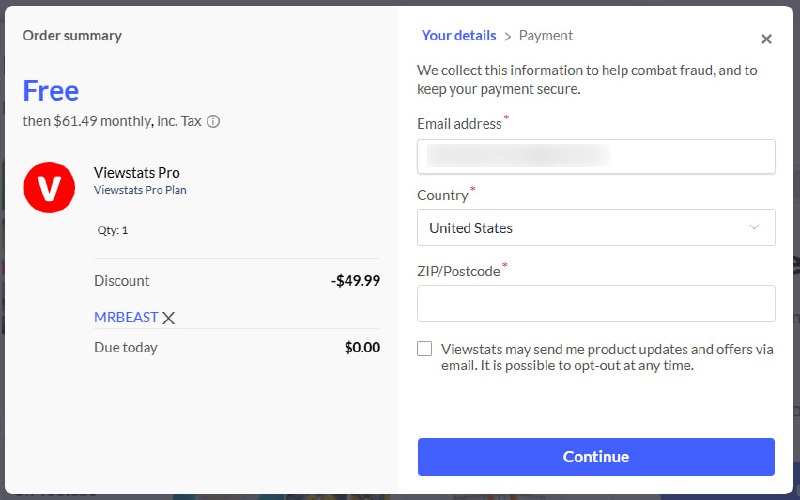This screenshot has height=500, width=800.
Task: Switch to the Payment step
Action: tap(546, 35)
